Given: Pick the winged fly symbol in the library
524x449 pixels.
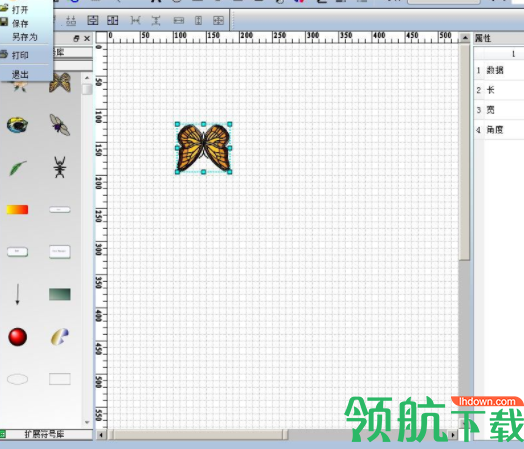Looking at the screenshot, I should (60, 125).
